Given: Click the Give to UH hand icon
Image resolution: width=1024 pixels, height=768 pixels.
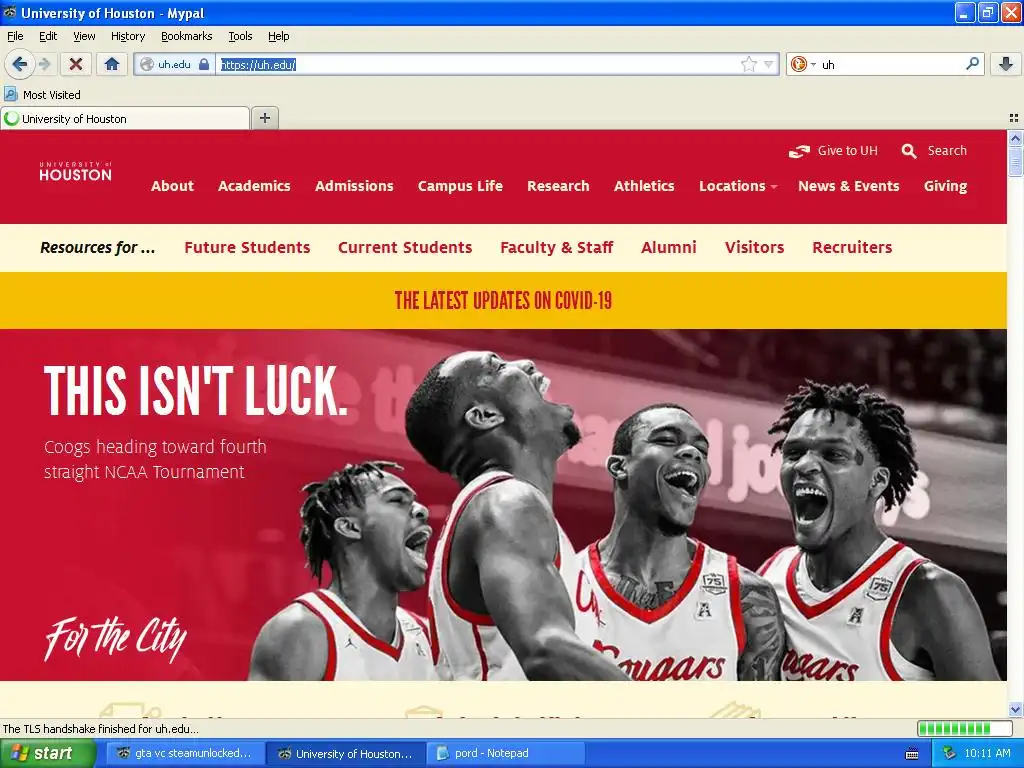Looking at the screenshot, I should [x=799, y=152].
